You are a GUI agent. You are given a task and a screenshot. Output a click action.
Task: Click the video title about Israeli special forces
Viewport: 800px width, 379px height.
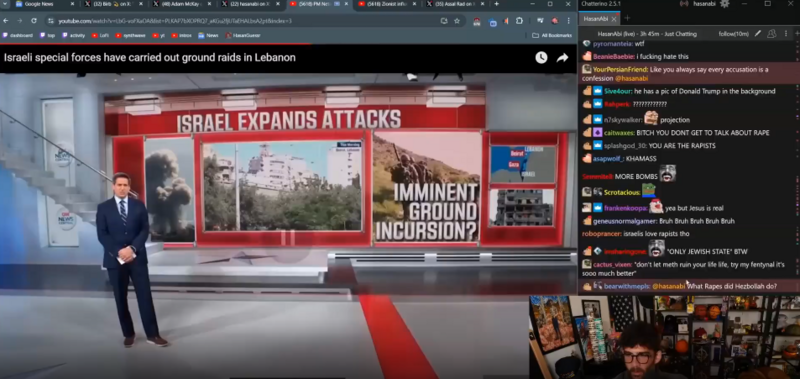tap(150, 58)
